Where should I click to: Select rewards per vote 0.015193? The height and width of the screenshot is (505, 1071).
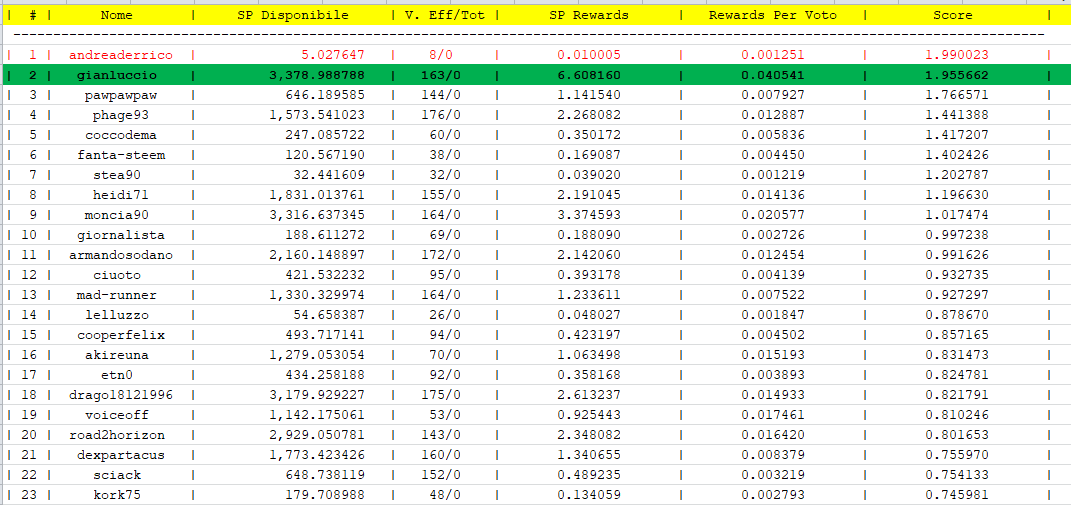point(773,355)
